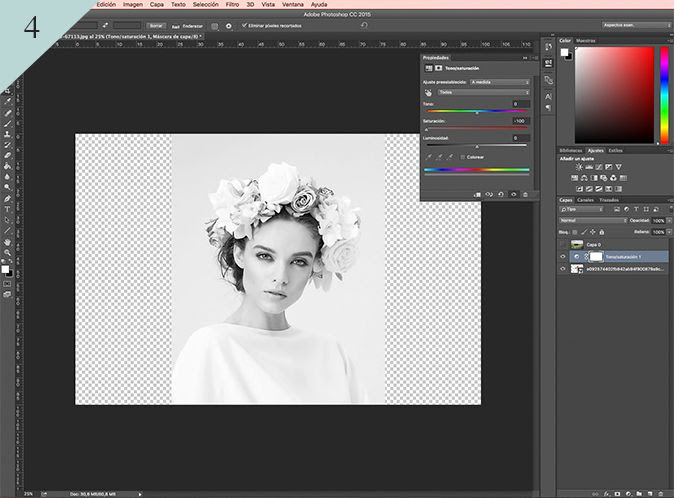Screen dimensions: 675x498
Task: Hide the Tono/saturación 1 layer
Action: pyautogui.click(x=562, y=257)
